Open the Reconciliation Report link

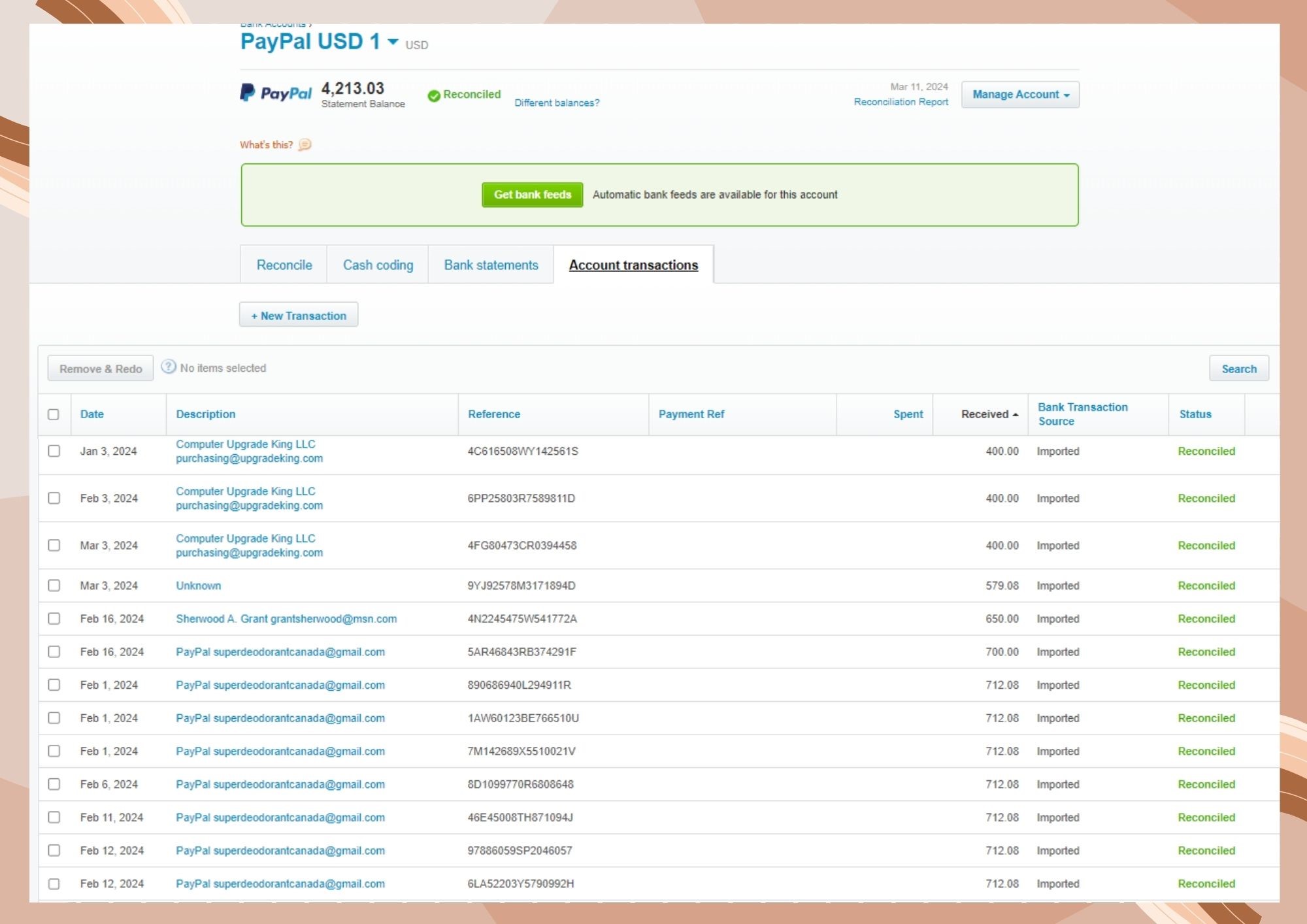click(x=901, y=102)
